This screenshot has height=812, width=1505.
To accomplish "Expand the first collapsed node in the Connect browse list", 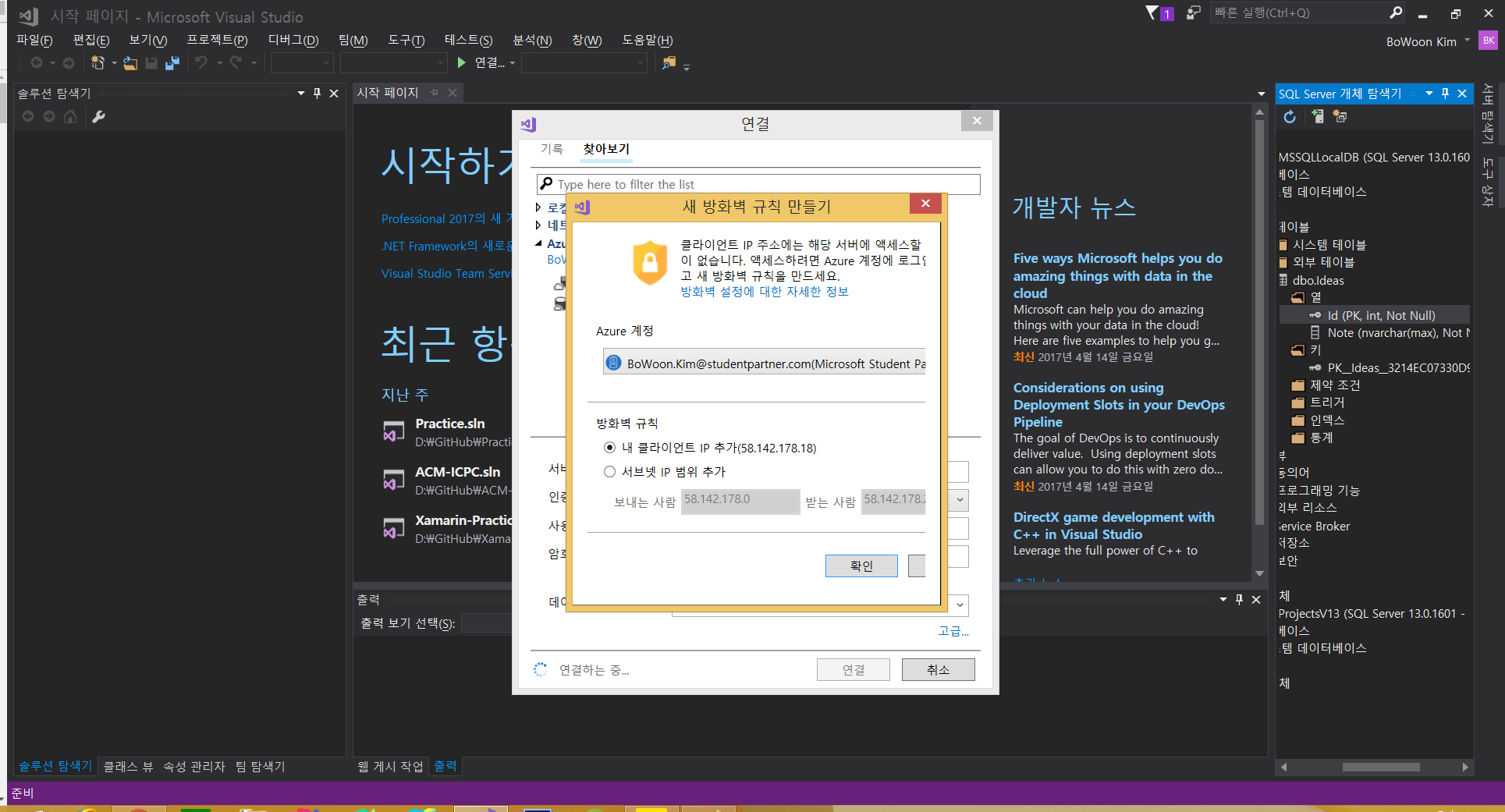I will (538, 207).
